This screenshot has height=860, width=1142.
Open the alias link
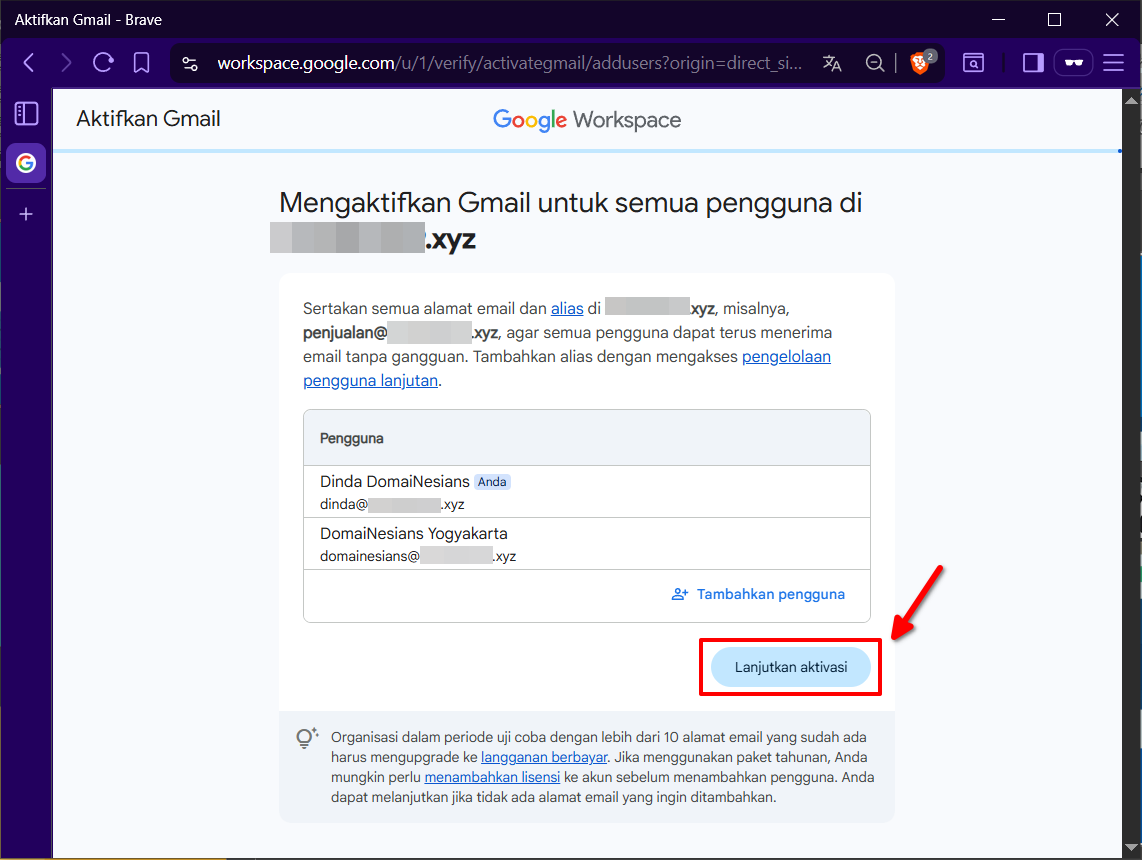tap(567, 309)
